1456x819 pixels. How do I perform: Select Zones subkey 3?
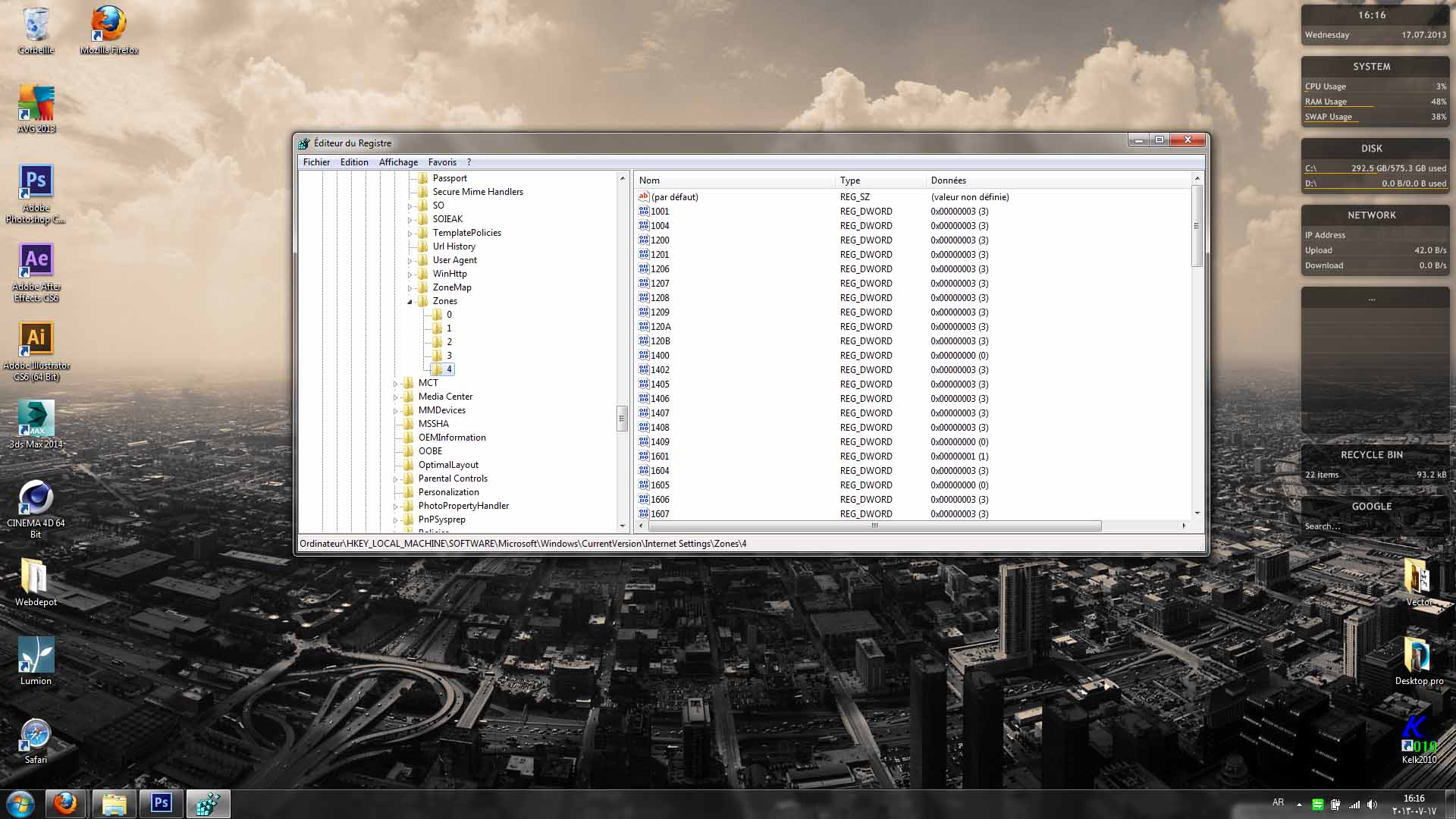pyautogui.click(x=449, y=356)
